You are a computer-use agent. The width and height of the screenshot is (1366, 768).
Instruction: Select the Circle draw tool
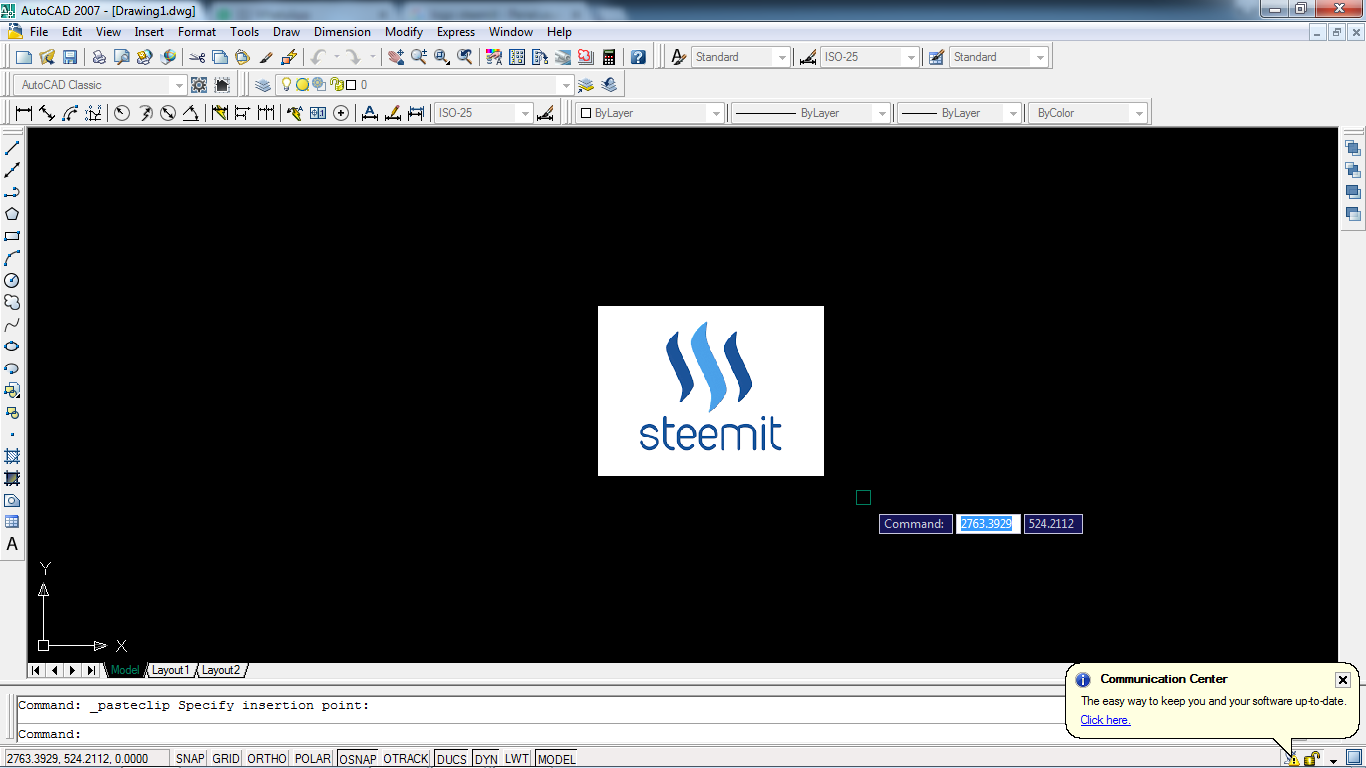(12, 280)
